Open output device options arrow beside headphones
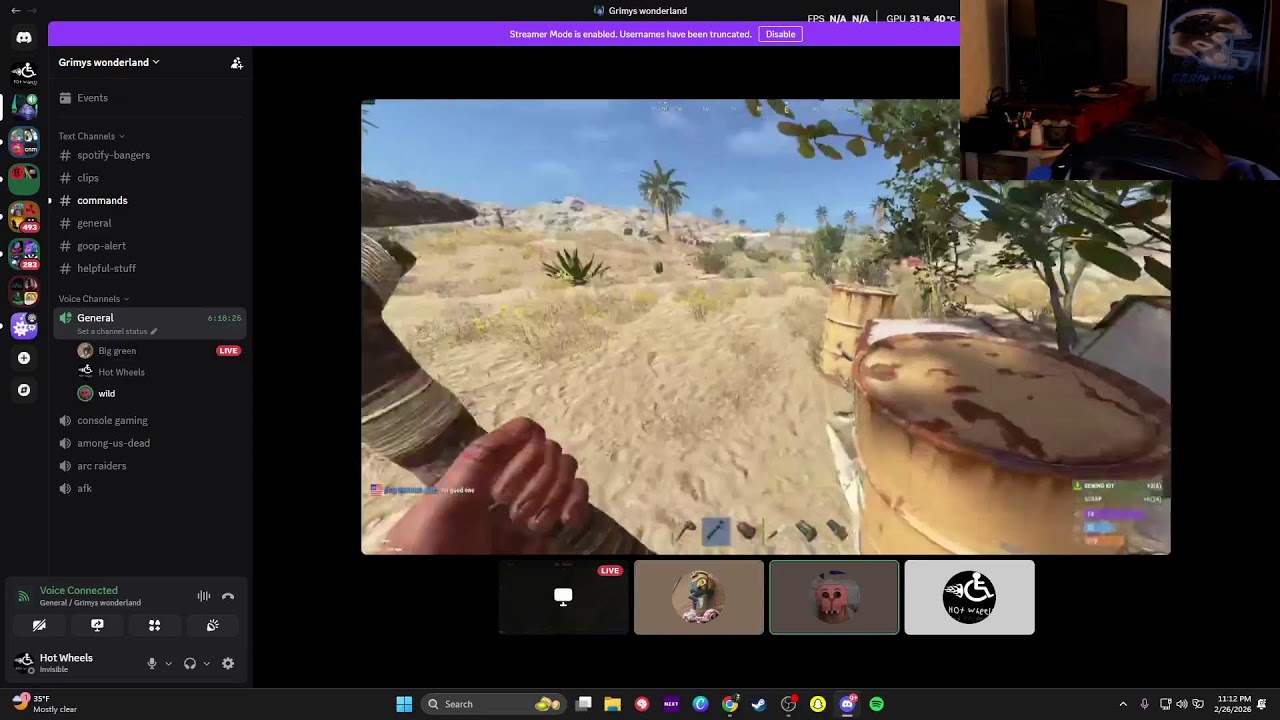Viewport: 1280px width, 720px height. (207, 663)
